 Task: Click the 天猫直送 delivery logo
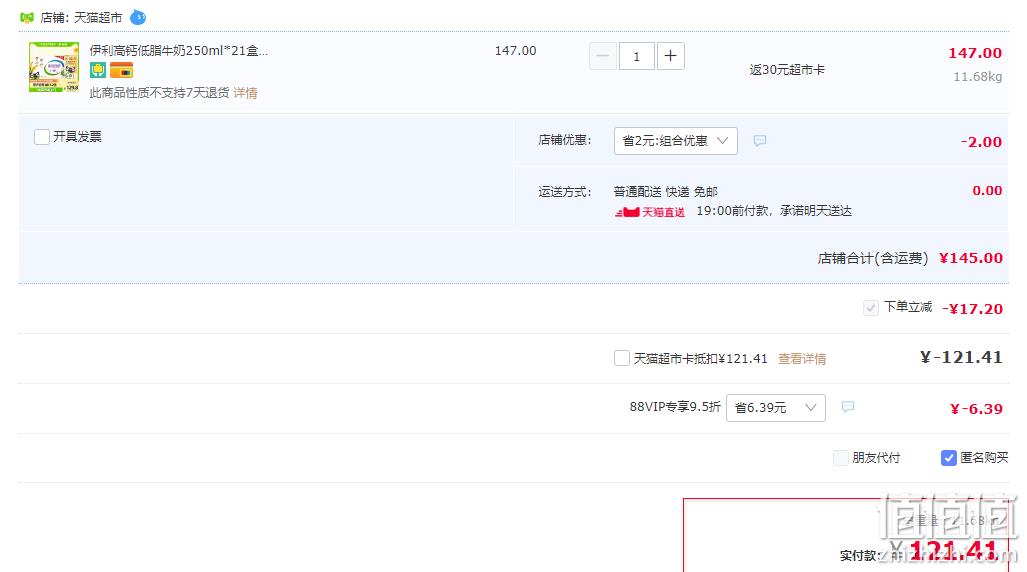tap(650, 212)
